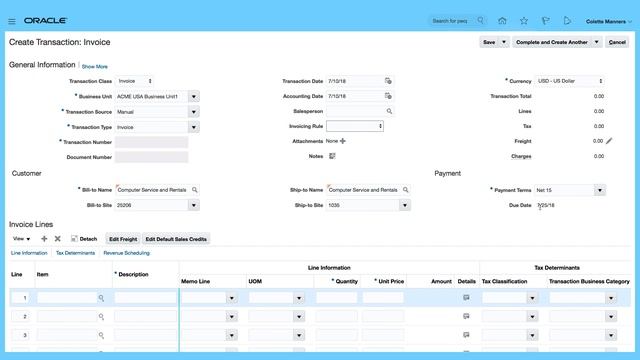The width and height of the screenshot is (640, 360).
Task: Open the View menu in Invoice Lines
Action: tap(21, 239)
